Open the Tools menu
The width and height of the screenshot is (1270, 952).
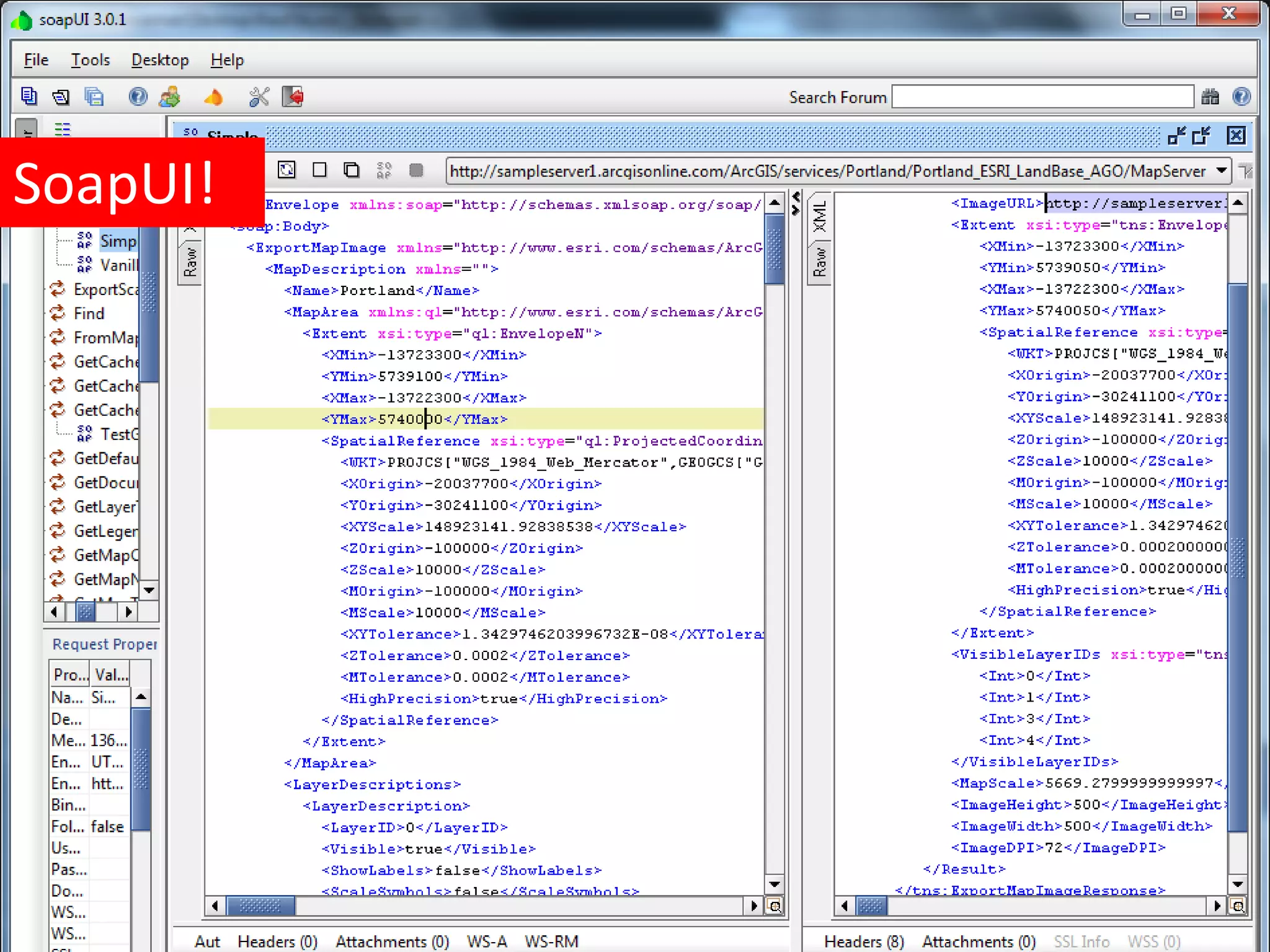coord(91,60)
